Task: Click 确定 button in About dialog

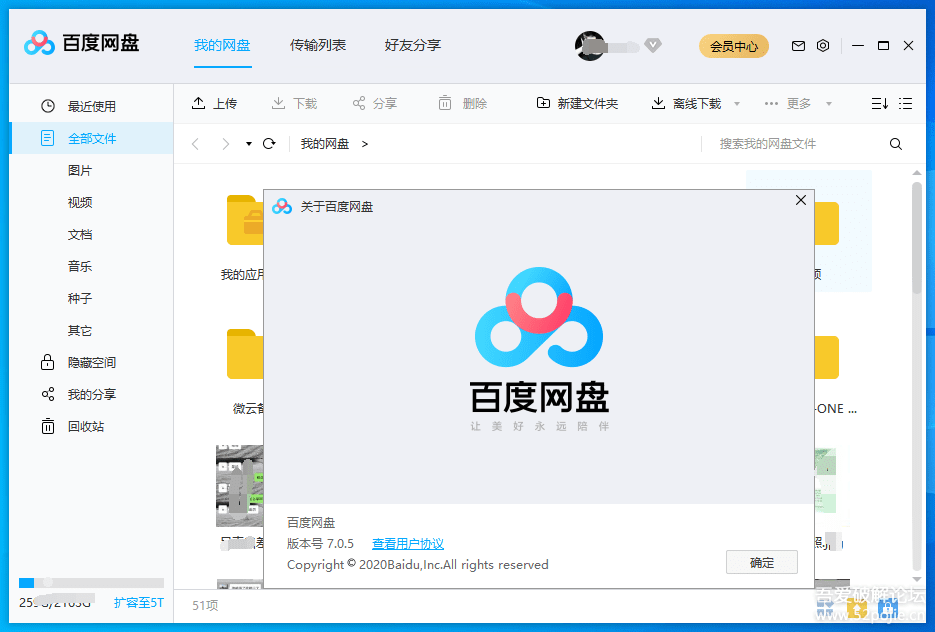Action: (761, 562)
